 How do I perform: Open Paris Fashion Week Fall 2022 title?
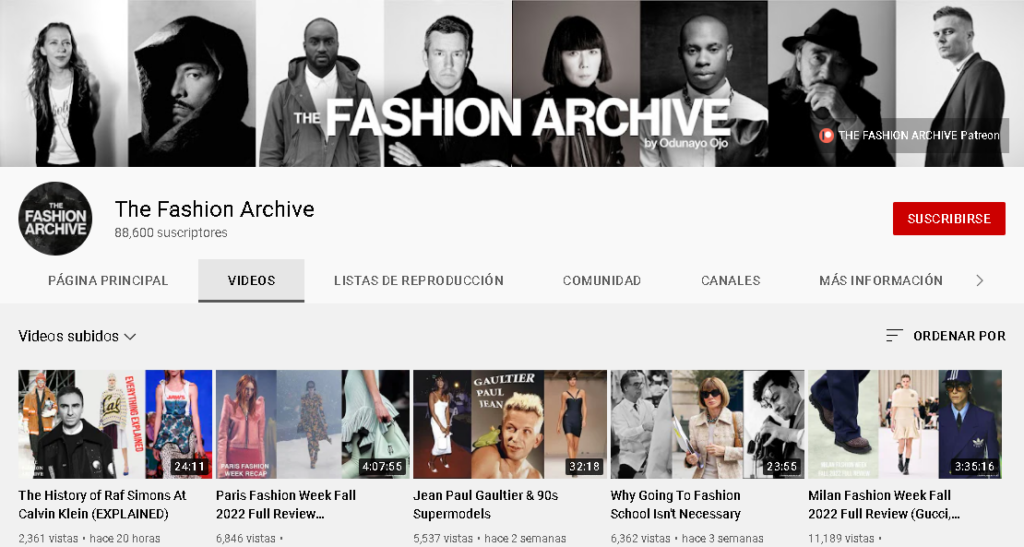pyautogui.click(x=286, y=505)
